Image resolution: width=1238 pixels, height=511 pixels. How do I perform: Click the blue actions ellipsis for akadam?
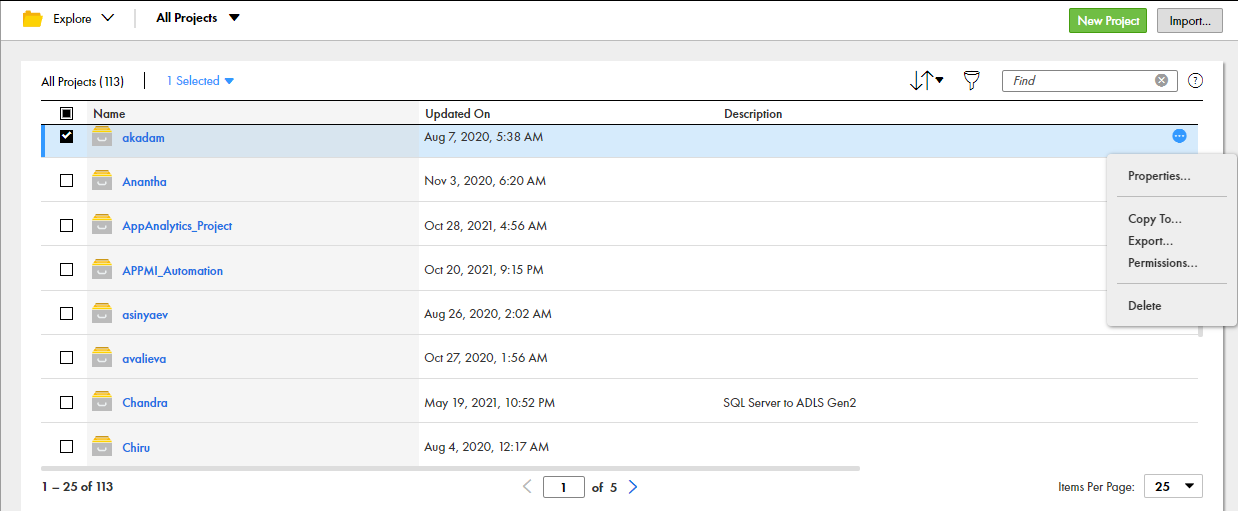(x=1179, y=136)
